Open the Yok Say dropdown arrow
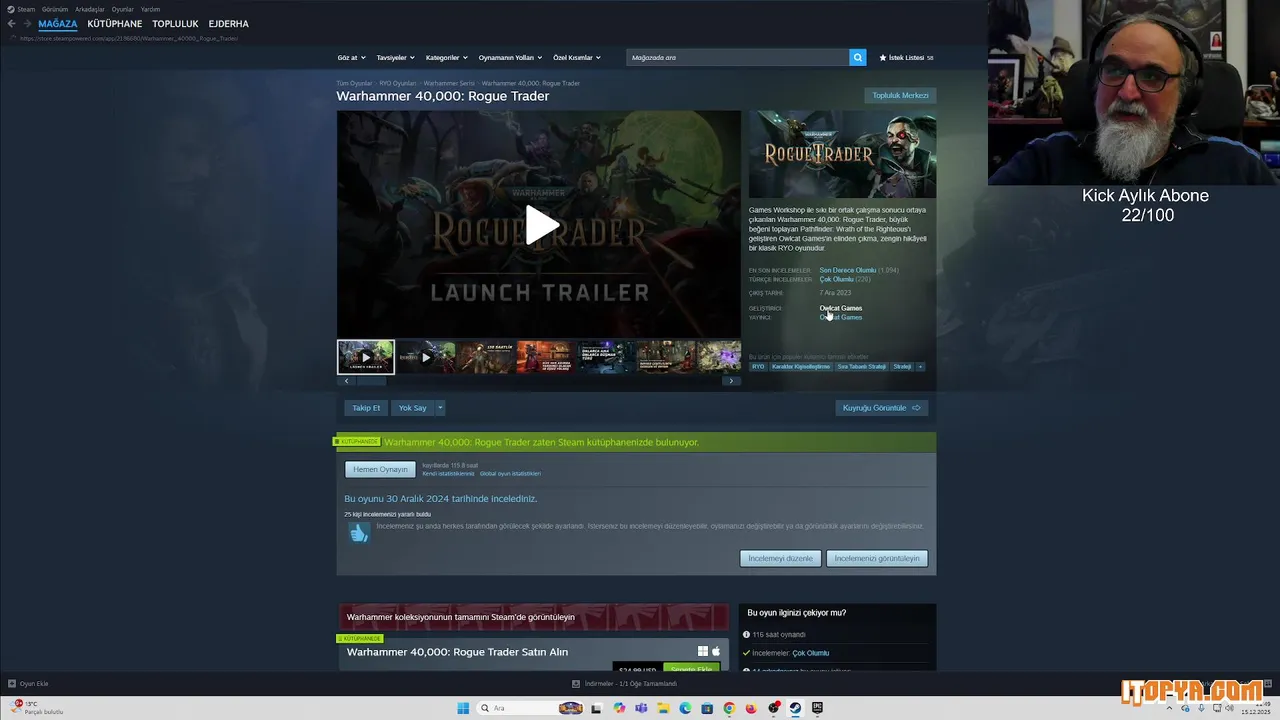 440,408
